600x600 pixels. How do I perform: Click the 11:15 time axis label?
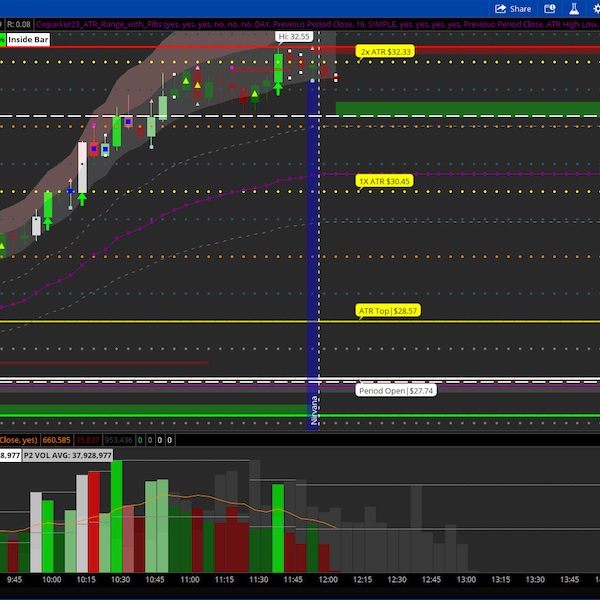pyautogui.click(x=224, y=579)
